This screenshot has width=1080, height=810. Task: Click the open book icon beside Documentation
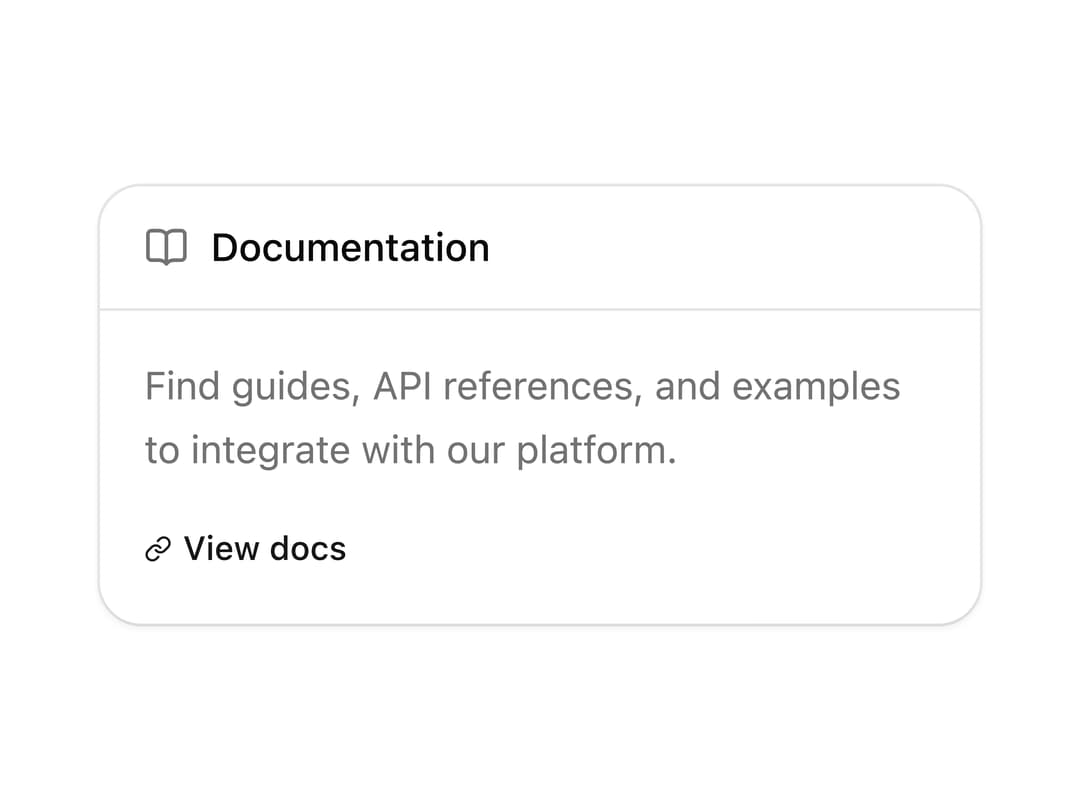[x=166, y=247]
